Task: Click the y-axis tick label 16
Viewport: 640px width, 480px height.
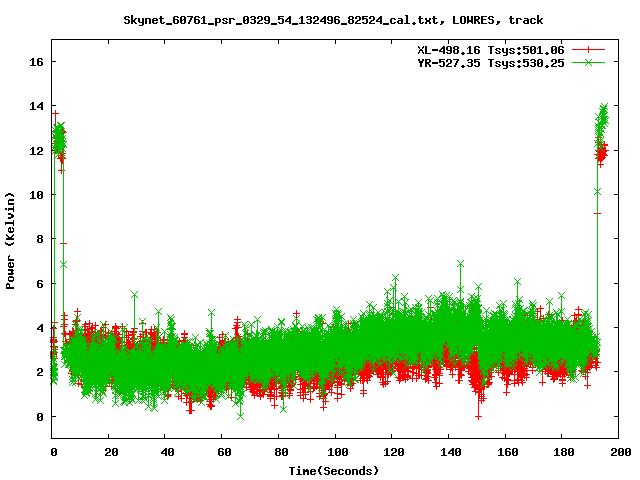Action: pos(36,62)
